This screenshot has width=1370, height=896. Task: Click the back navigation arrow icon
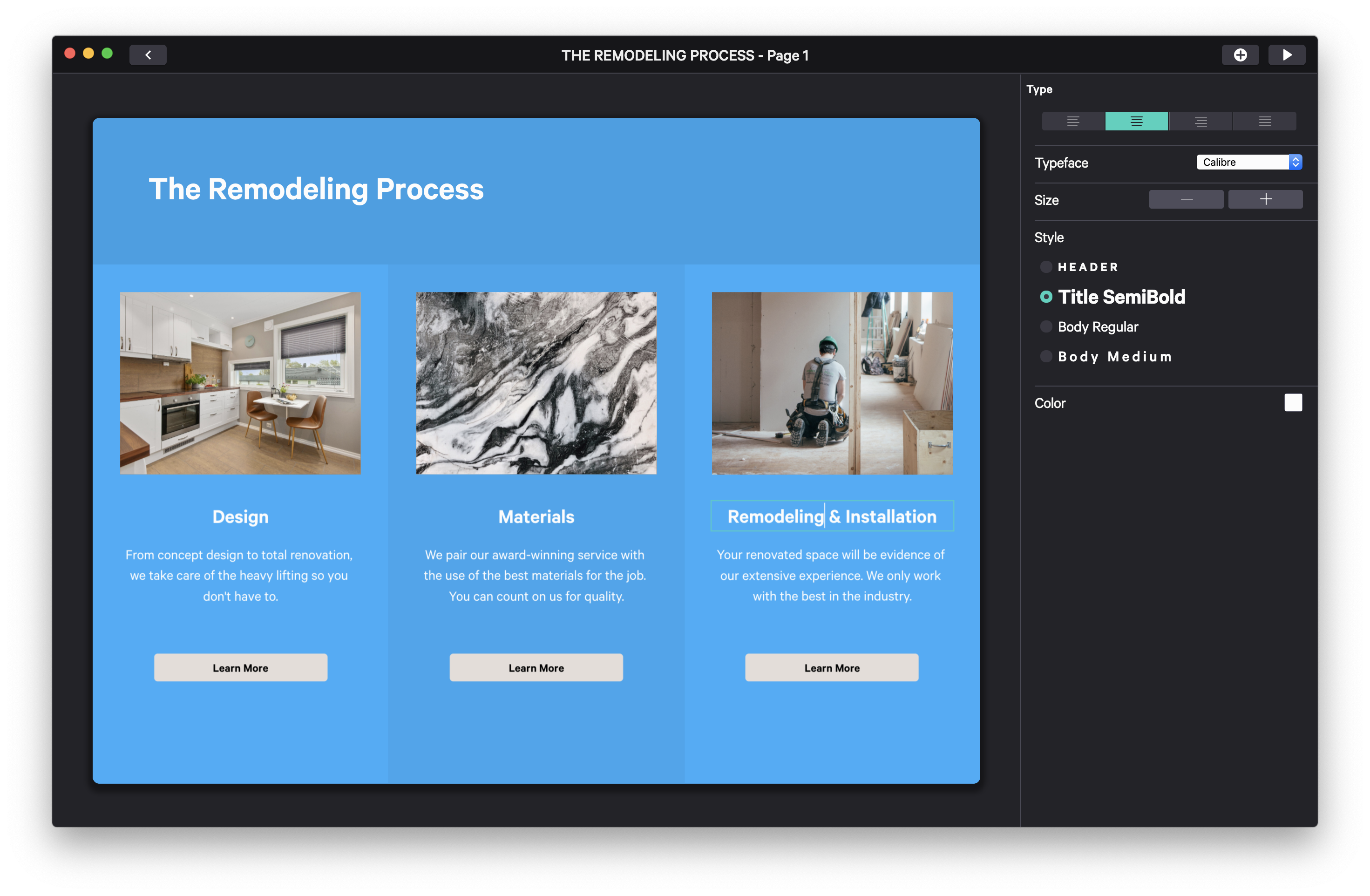(x=149, y=54)
